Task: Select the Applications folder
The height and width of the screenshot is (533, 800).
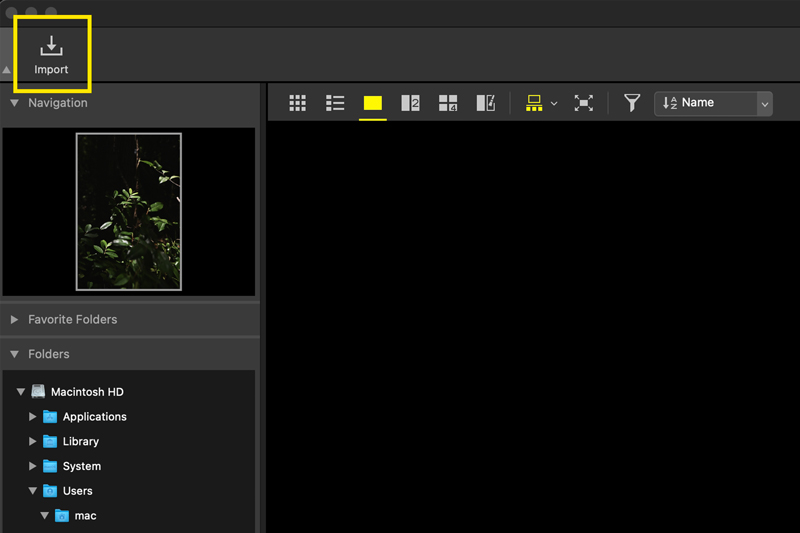Action: click(x=94, y=417)
